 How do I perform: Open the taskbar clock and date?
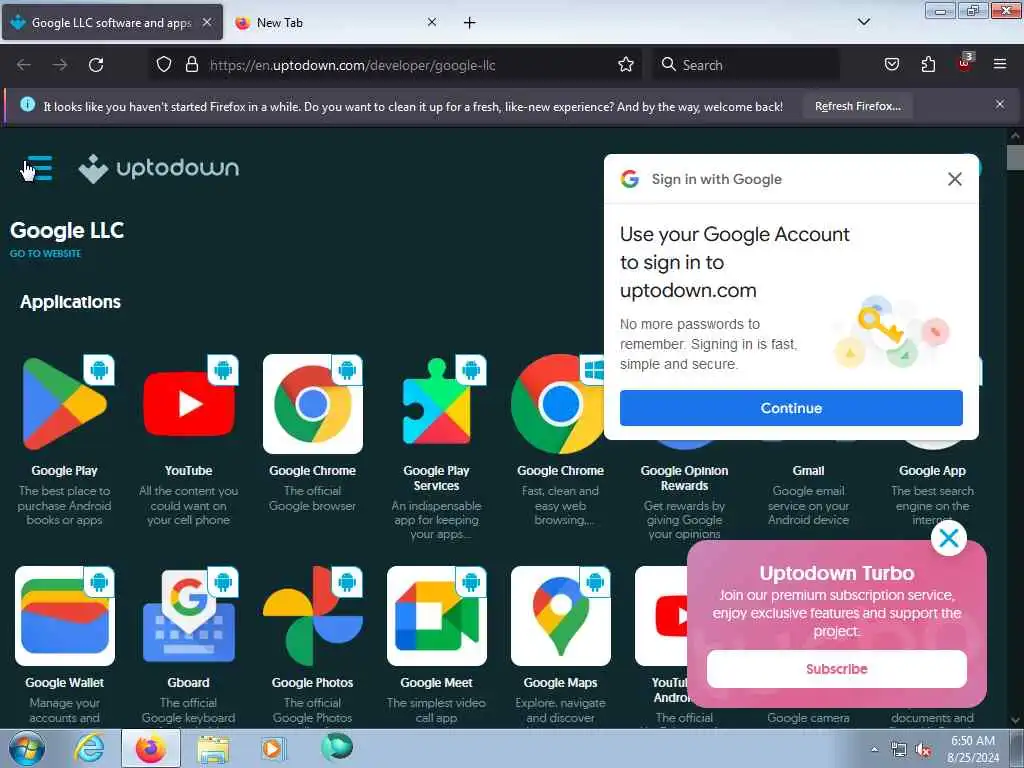point(973,749)
